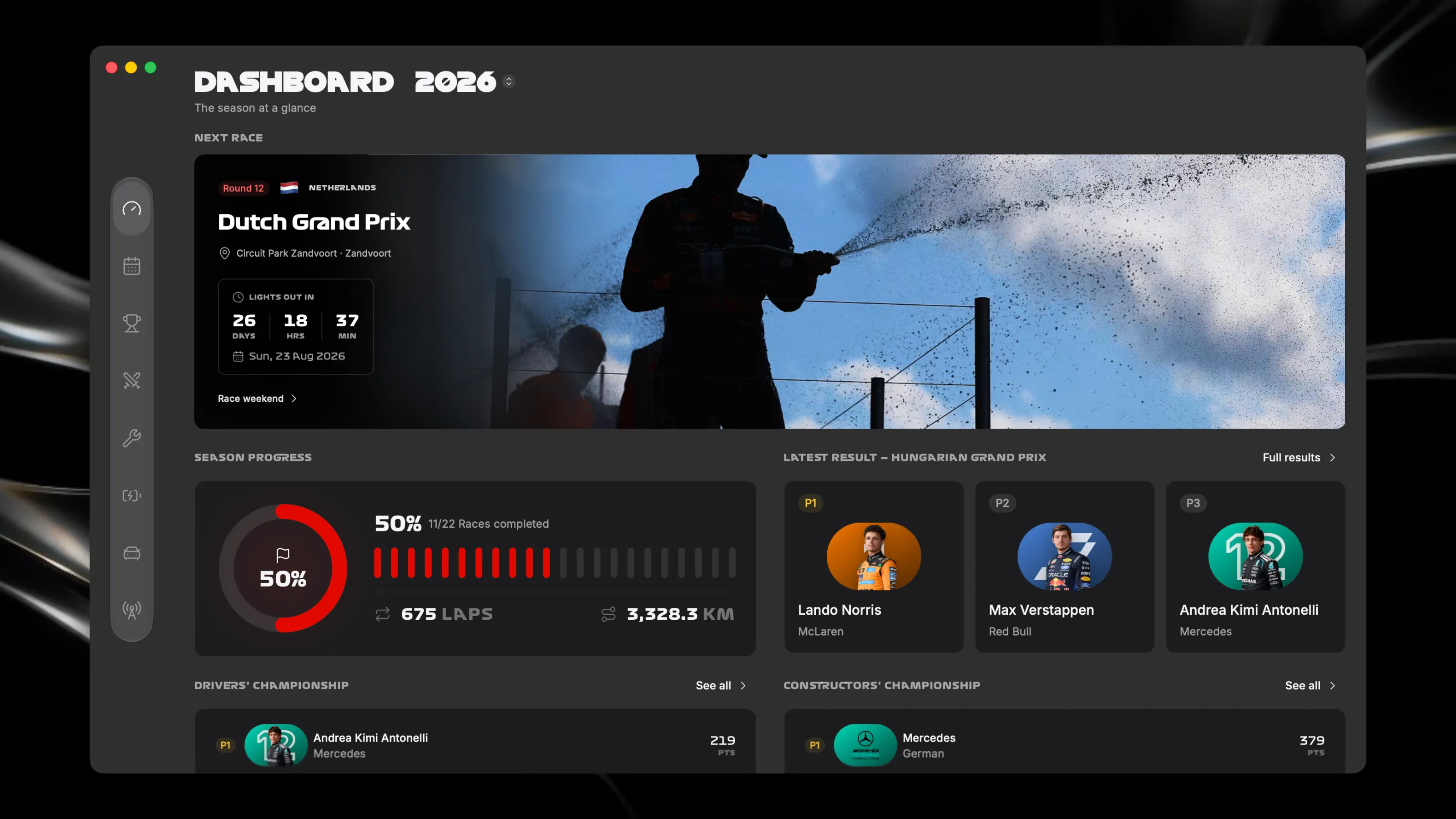
Task: Click the Circuit Park Zandvoort · Zandvoort text
Action: (313, 253)
